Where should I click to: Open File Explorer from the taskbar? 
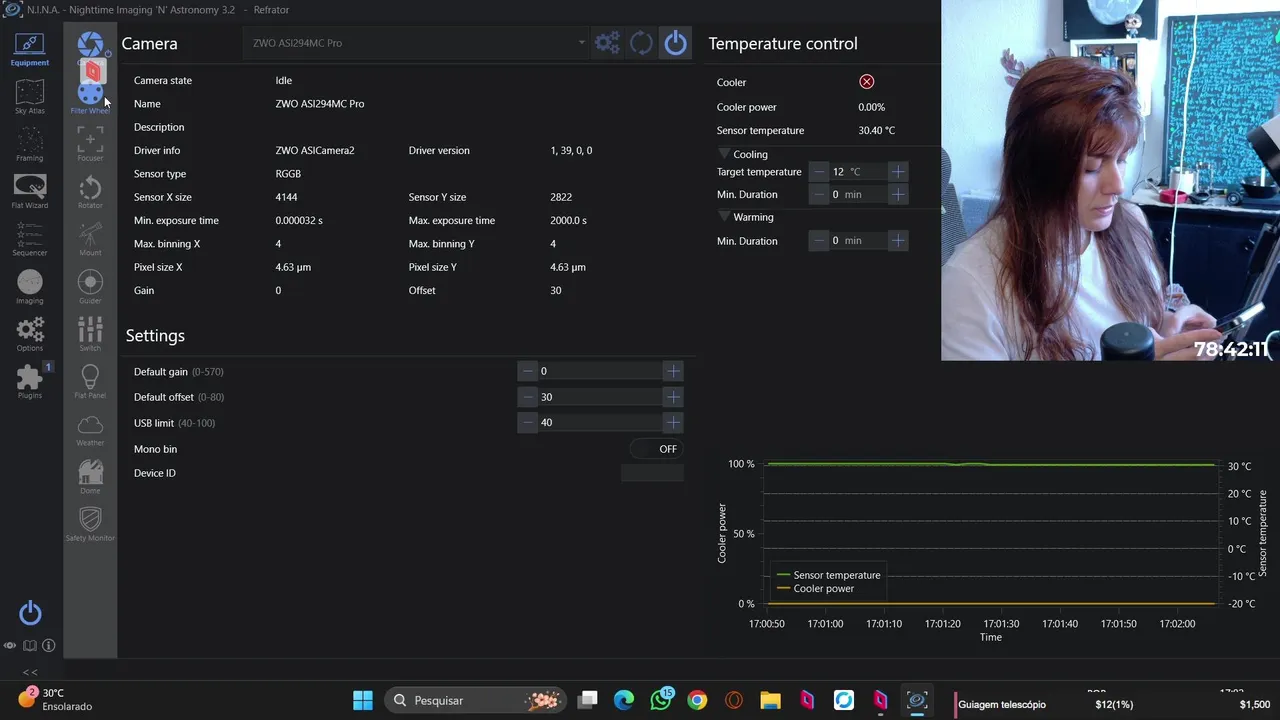click(x=770, y=700)
